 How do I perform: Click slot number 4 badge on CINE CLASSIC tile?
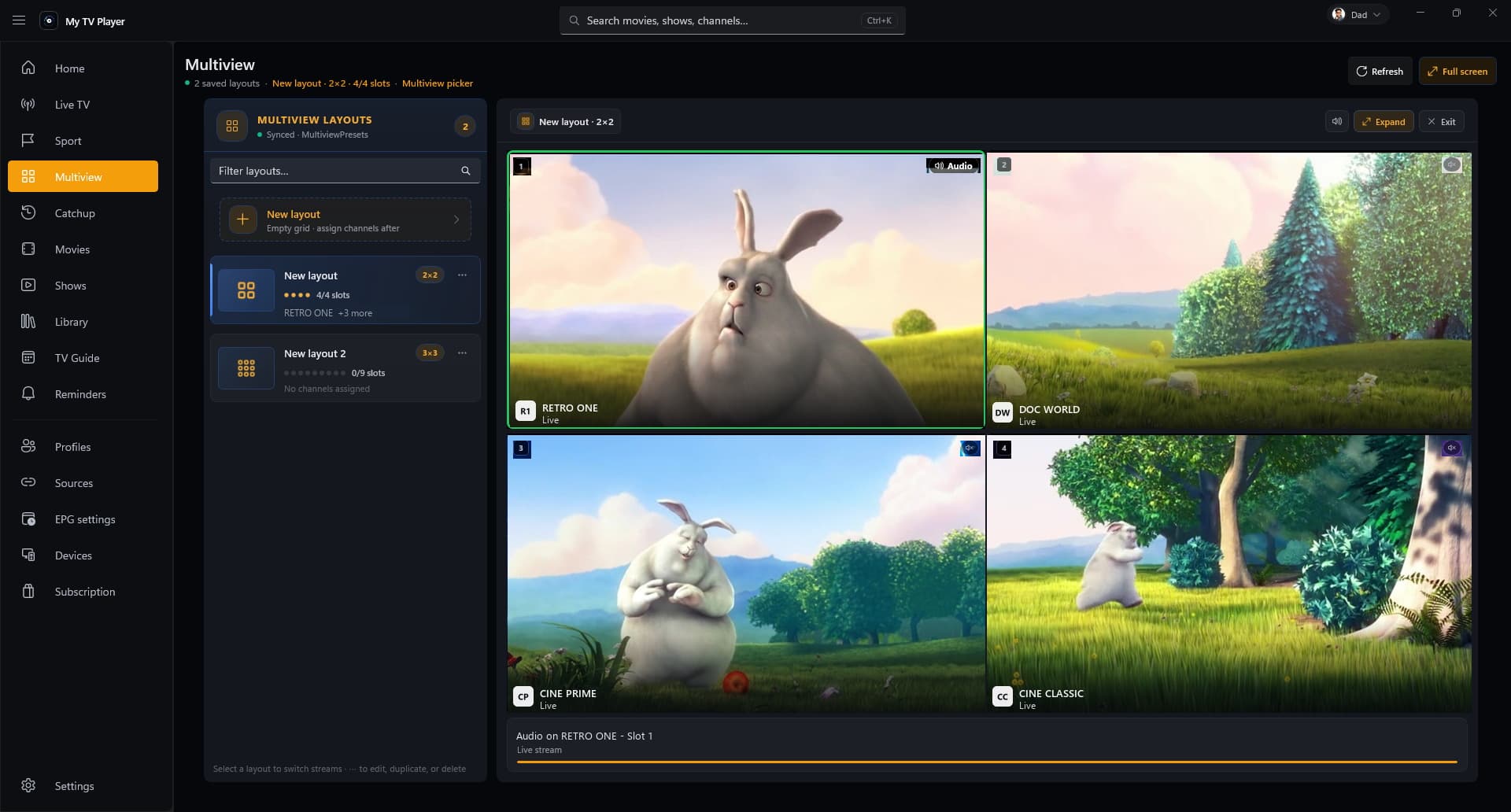tap(1003, 449)
